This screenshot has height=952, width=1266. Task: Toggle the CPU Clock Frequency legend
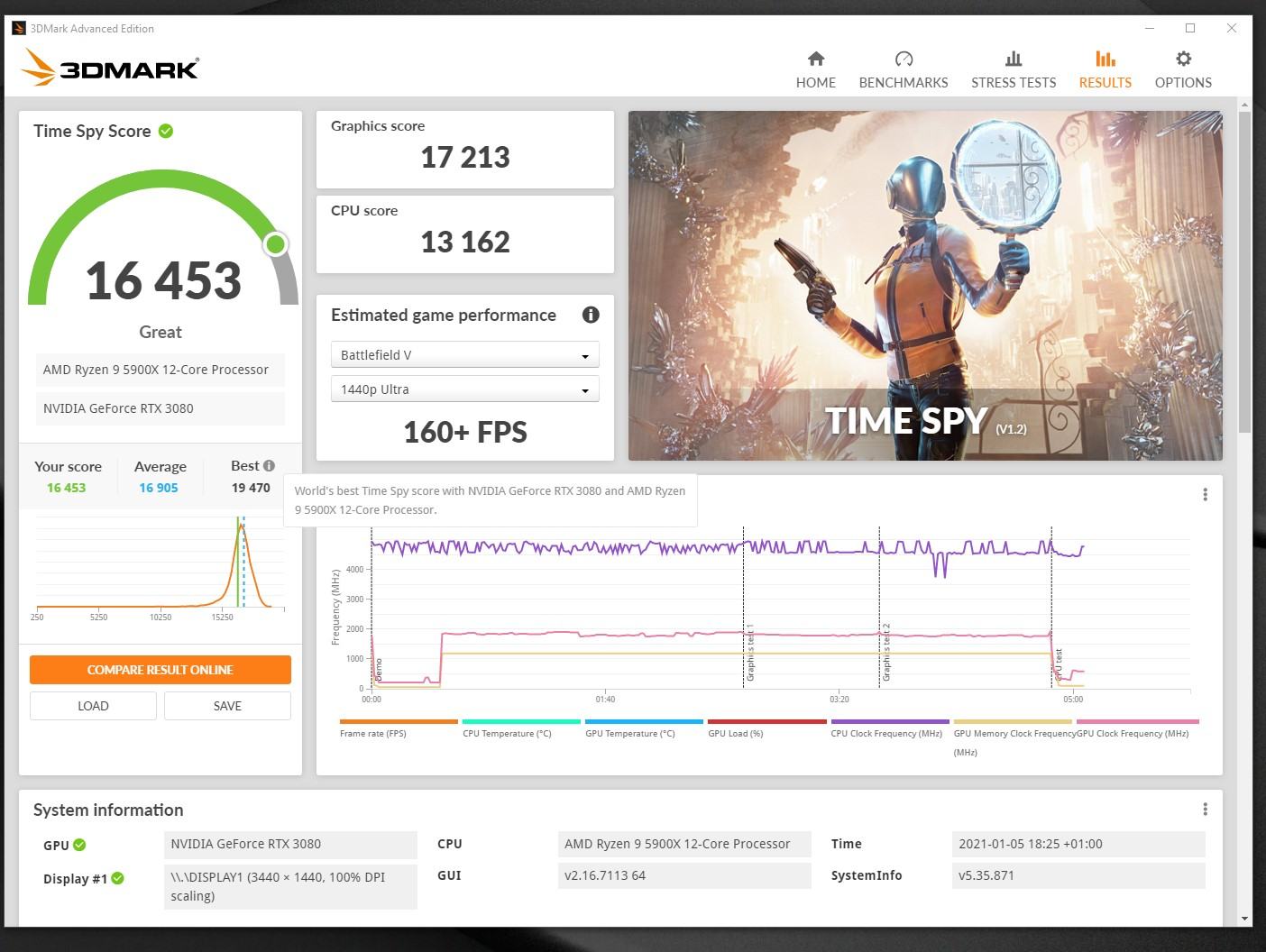(x=889, y=728)
